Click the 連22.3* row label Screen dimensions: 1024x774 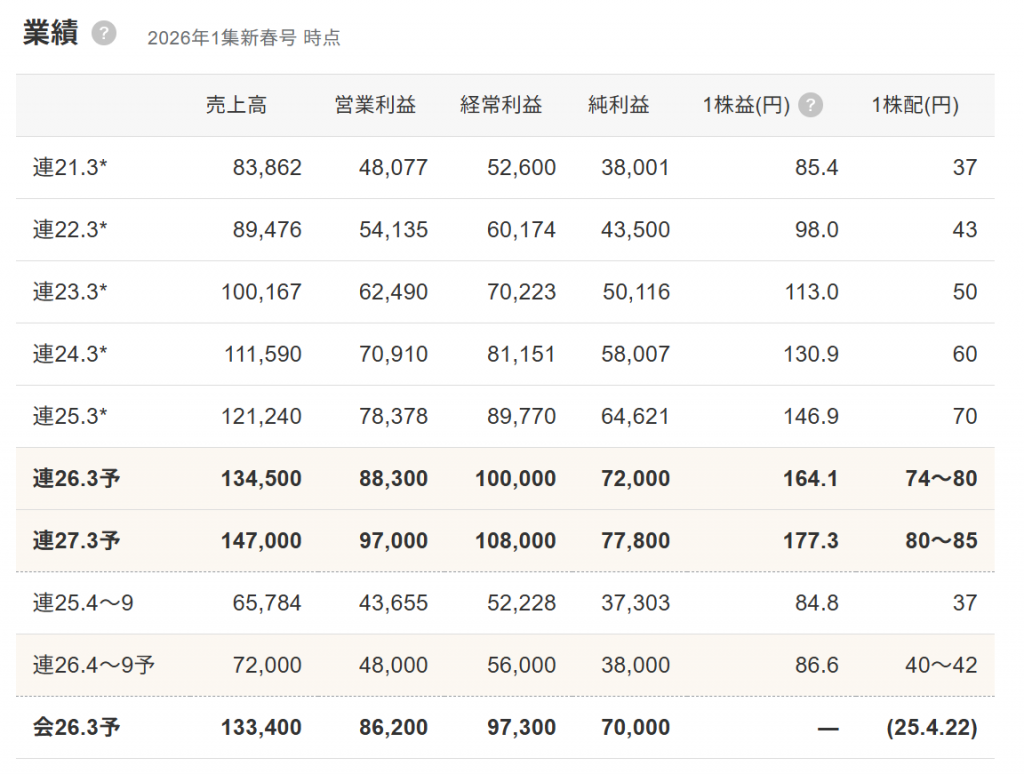pyautogui.click(x=70, y=230)
